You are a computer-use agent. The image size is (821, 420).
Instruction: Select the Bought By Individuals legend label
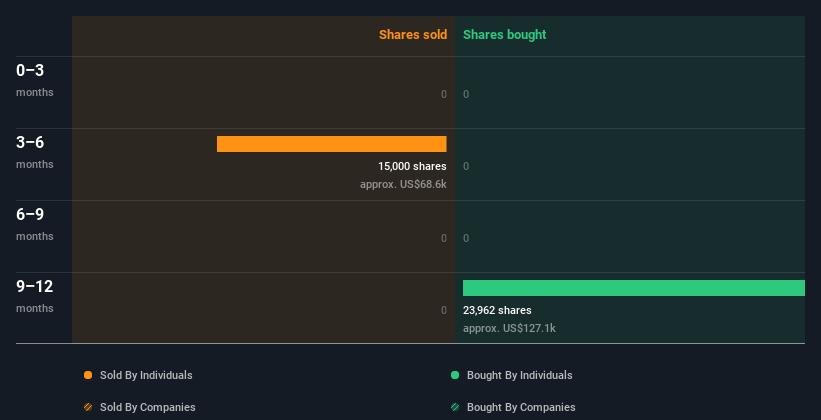(519, 375)
